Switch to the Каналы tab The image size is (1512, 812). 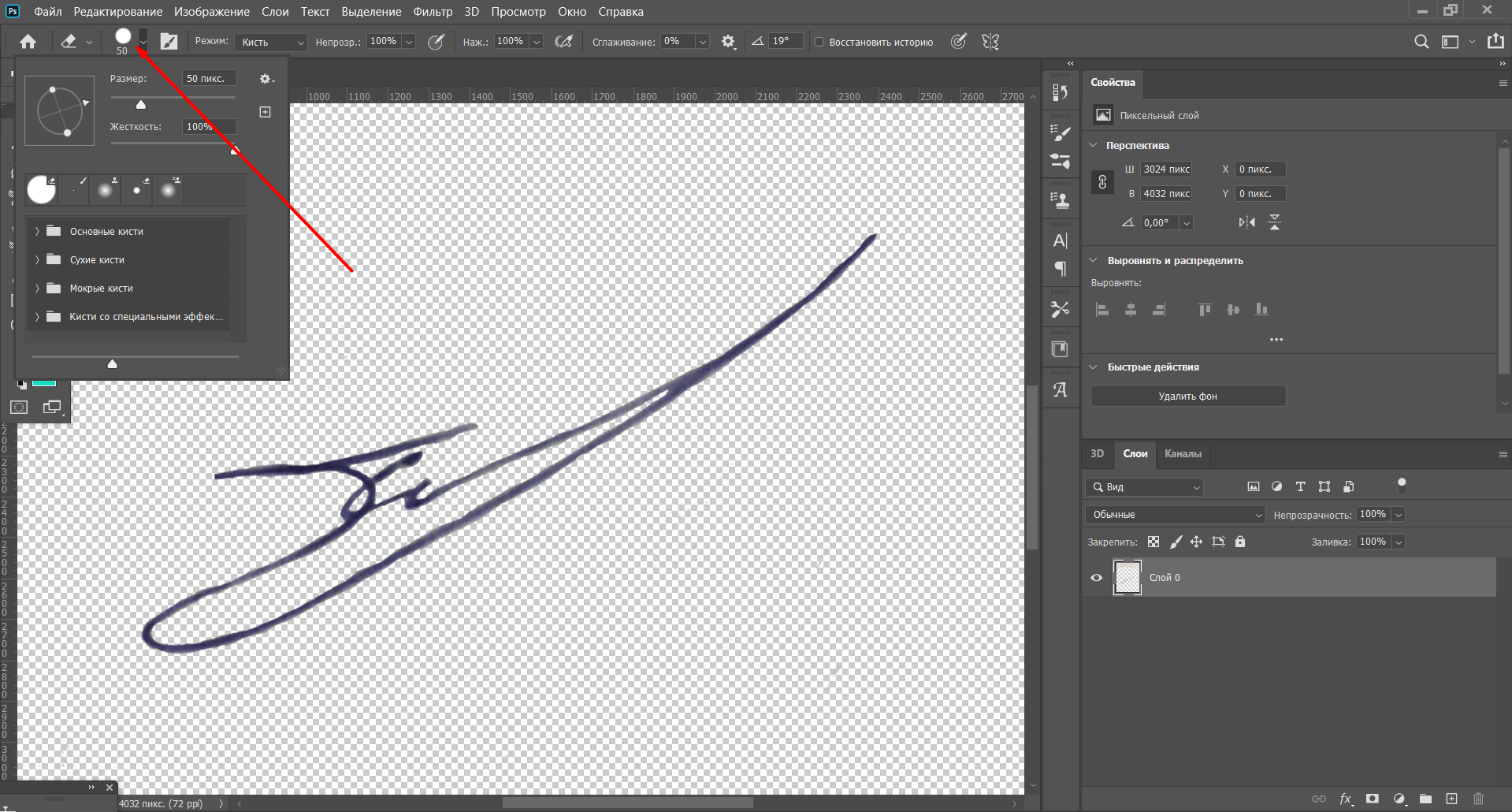(x=1183, y=454)
